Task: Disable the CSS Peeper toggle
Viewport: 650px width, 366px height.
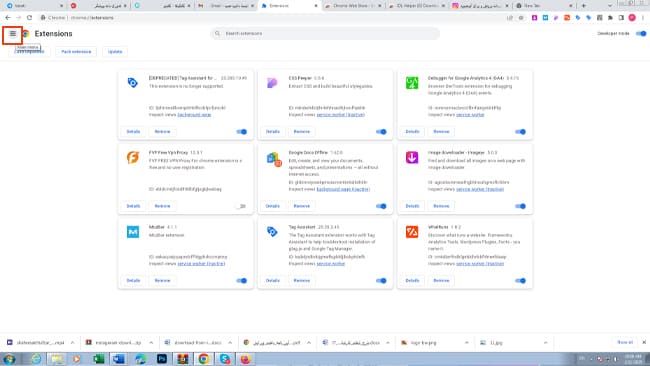Action: (x=381, y=132)
